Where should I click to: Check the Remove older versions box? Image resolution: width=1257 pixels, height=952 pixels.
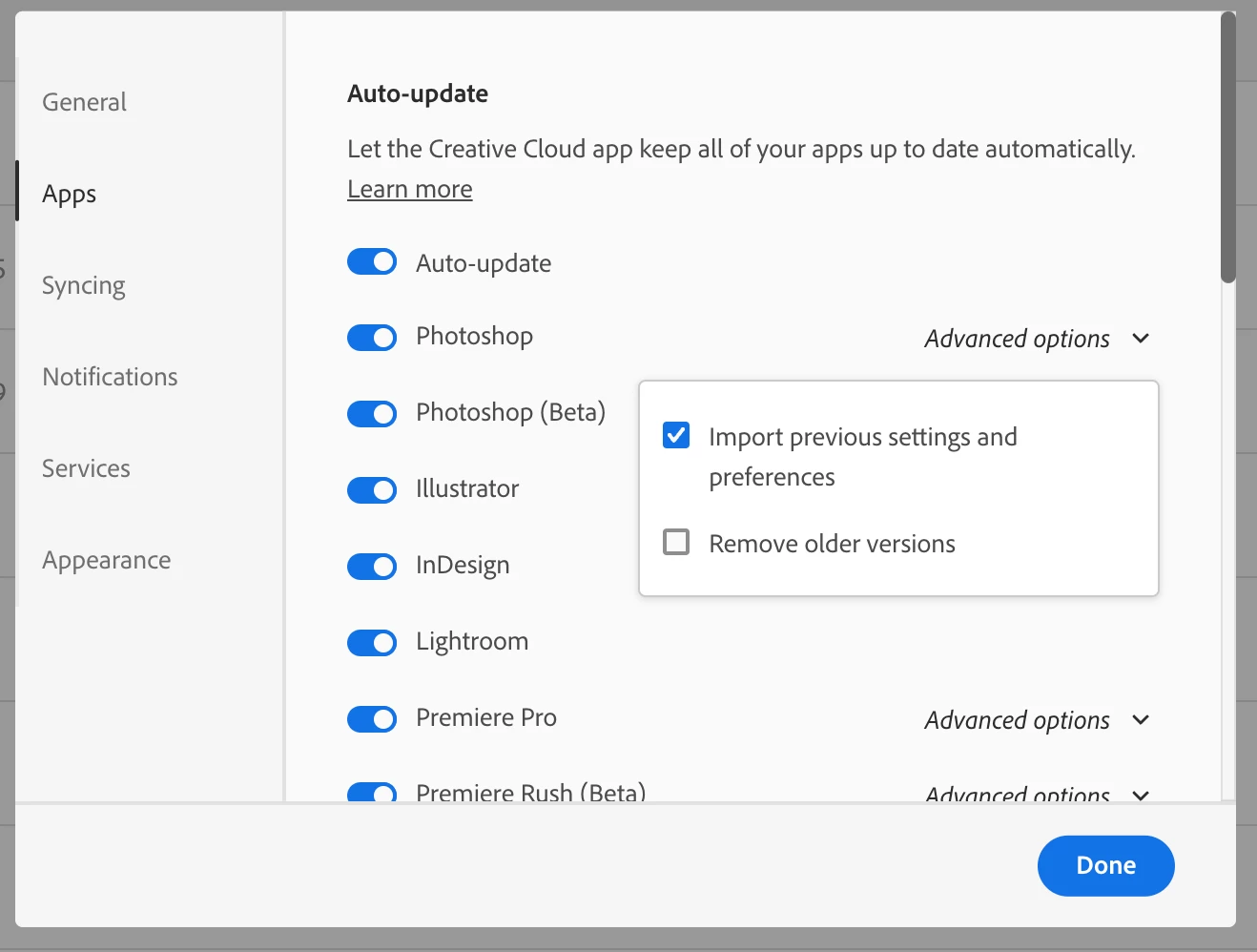(x=676, y=543)
